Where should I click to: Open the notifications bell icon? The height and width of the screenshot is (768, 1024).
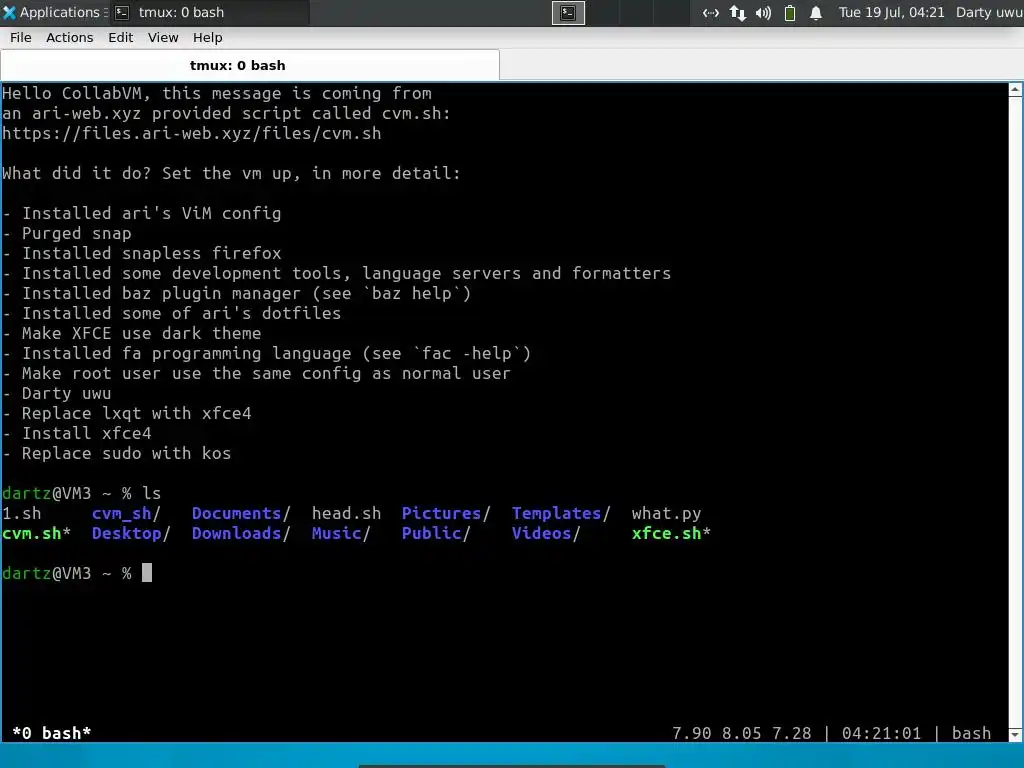point(816,12)
